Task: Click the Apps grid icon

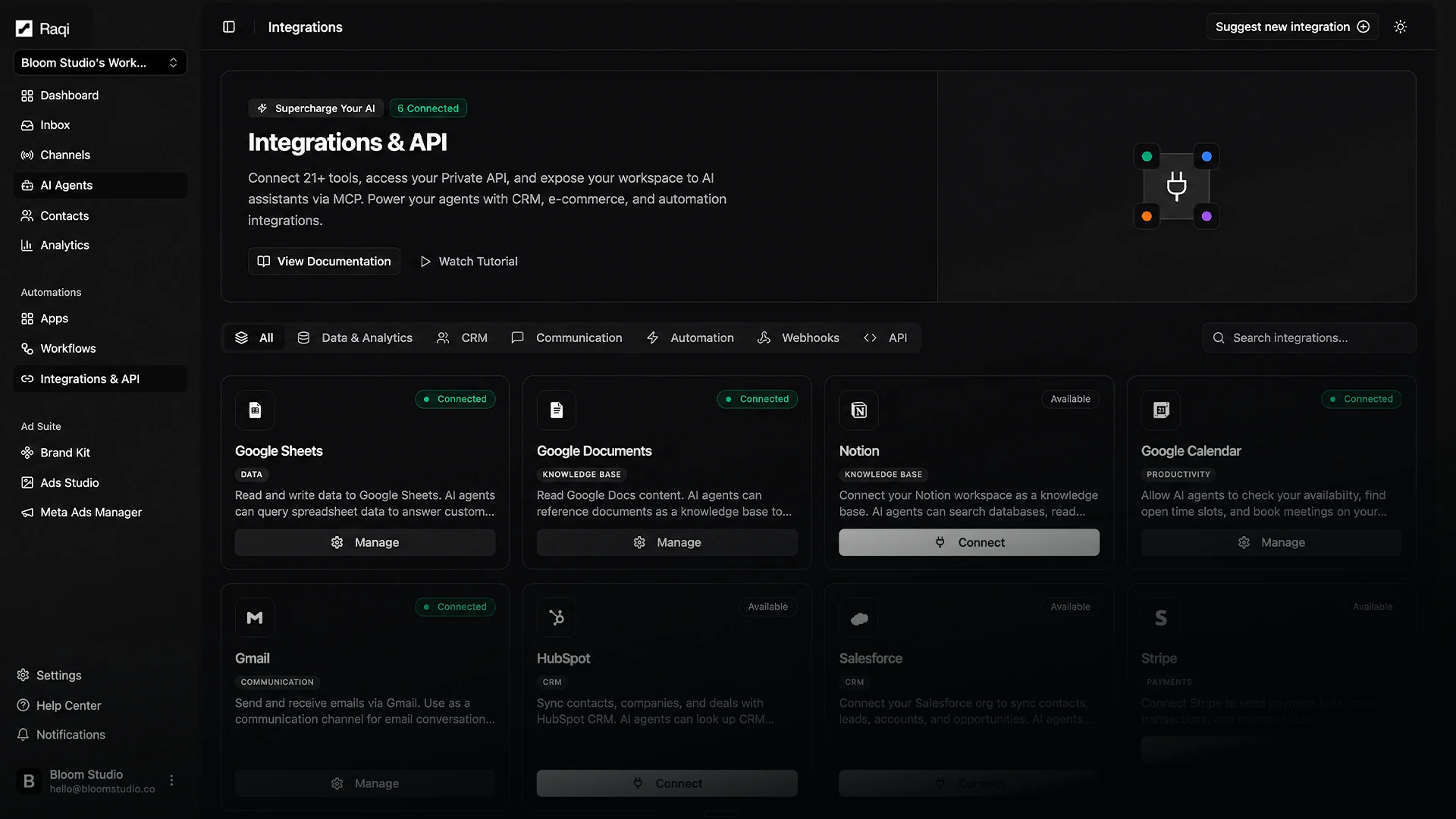Action: point(27,319)
